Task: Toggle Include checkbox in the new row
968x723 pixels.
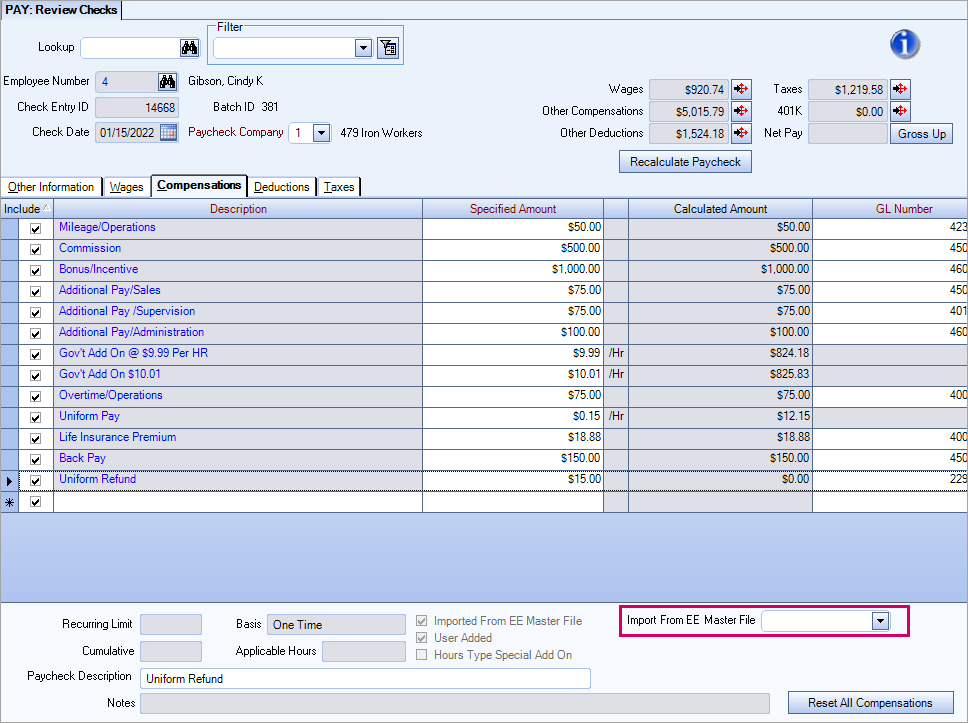Action: point(36,501)
